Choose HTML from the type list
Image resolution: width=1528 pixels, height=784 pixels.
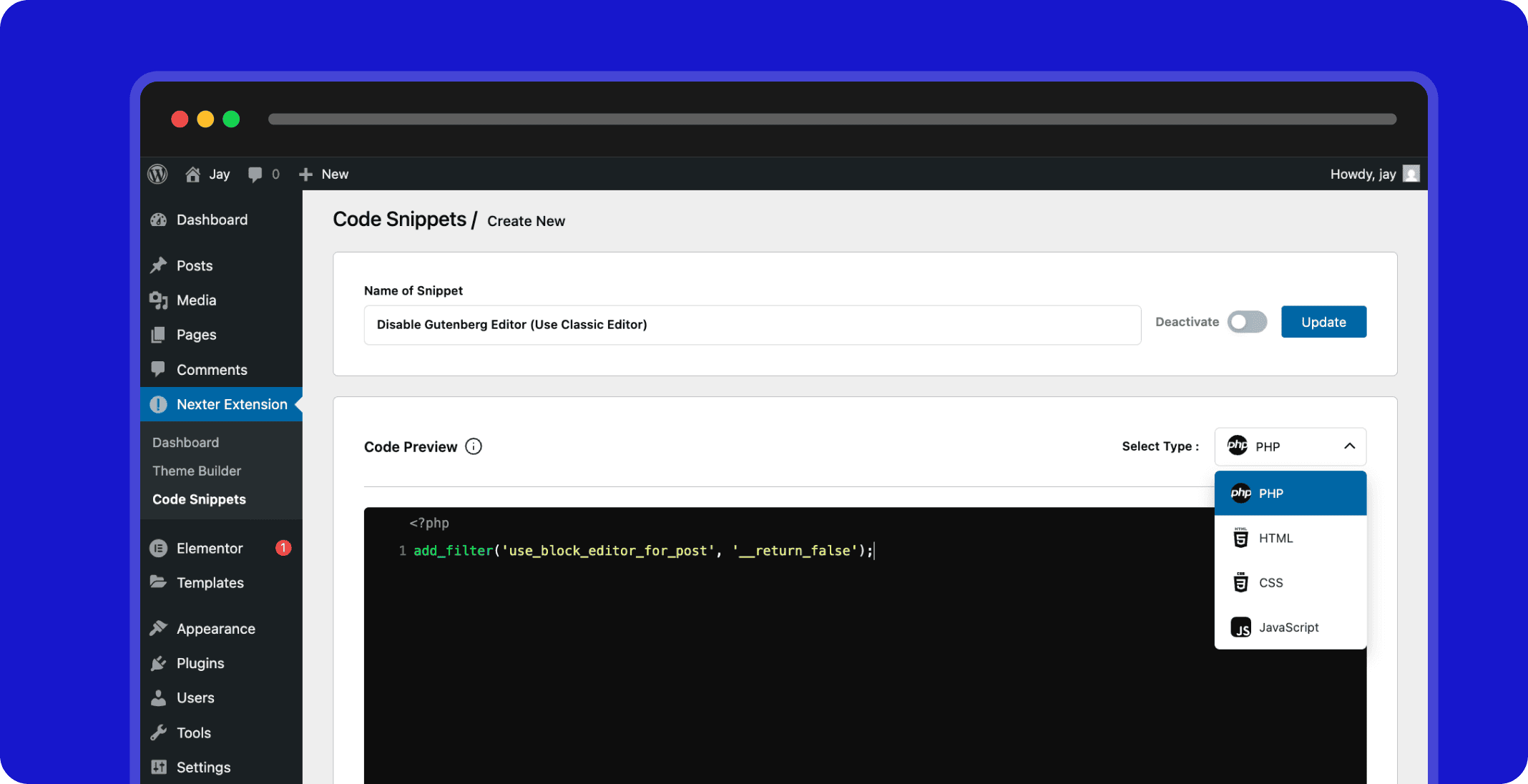click(x=1291, y=538)
